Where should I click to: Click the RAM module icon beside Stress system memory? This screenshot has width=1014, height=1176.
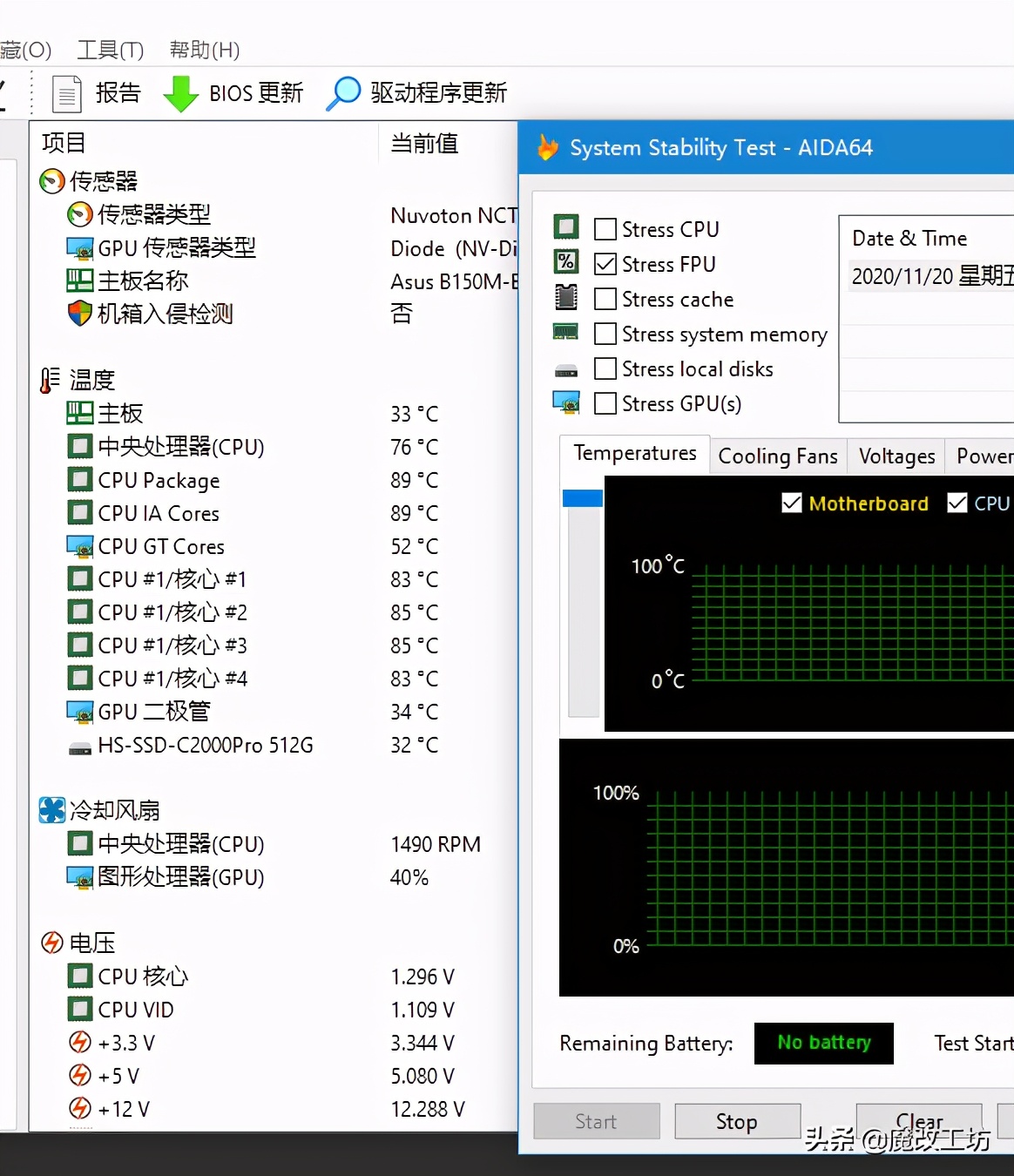(x=566, y=332)
